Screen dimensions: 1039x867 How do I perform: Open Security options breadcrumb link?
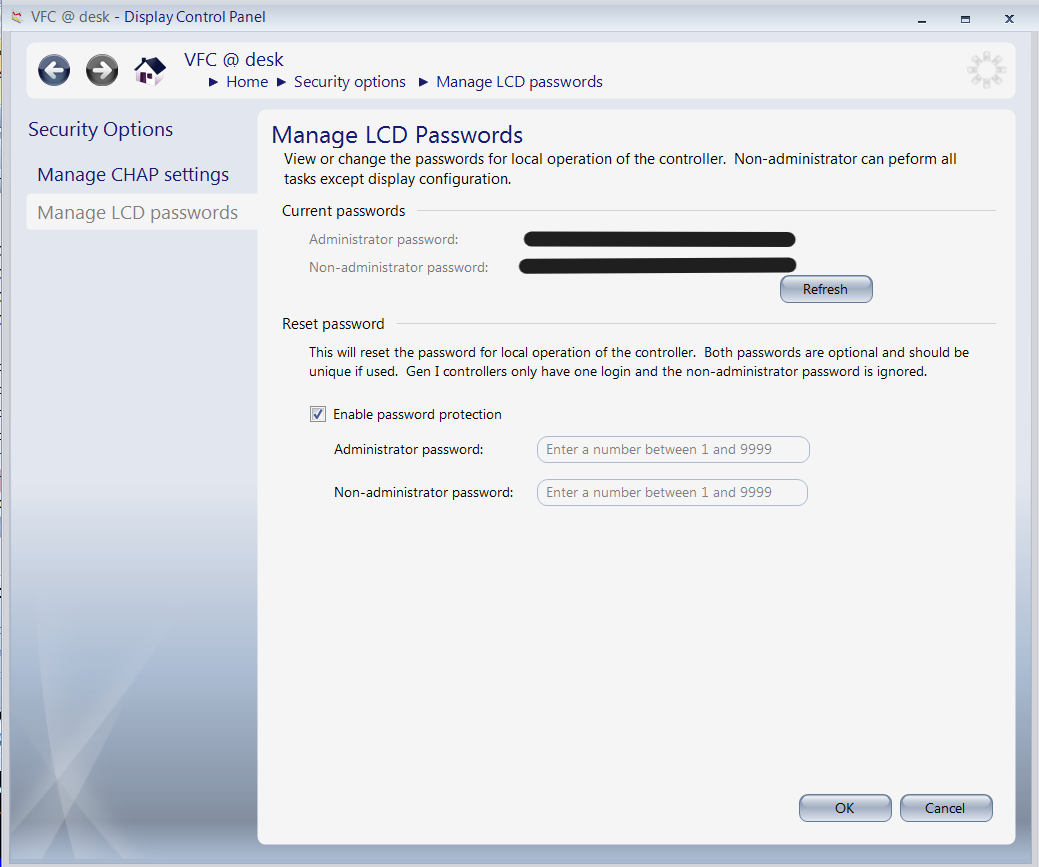[349, 82]
